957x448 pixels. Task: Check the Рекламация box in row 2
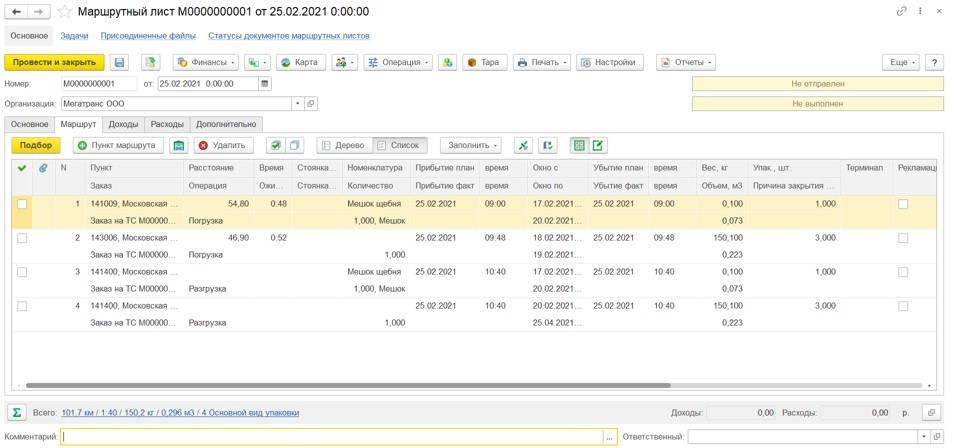(903, 238)
